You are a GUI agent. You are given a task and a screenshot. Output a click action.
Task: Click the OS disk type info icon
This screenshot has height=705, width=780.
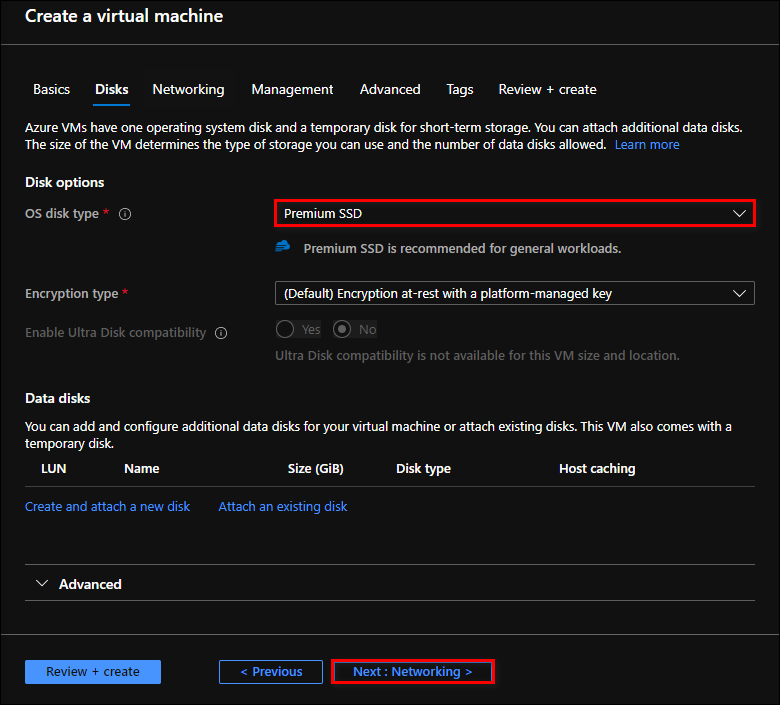pos(125,214)
